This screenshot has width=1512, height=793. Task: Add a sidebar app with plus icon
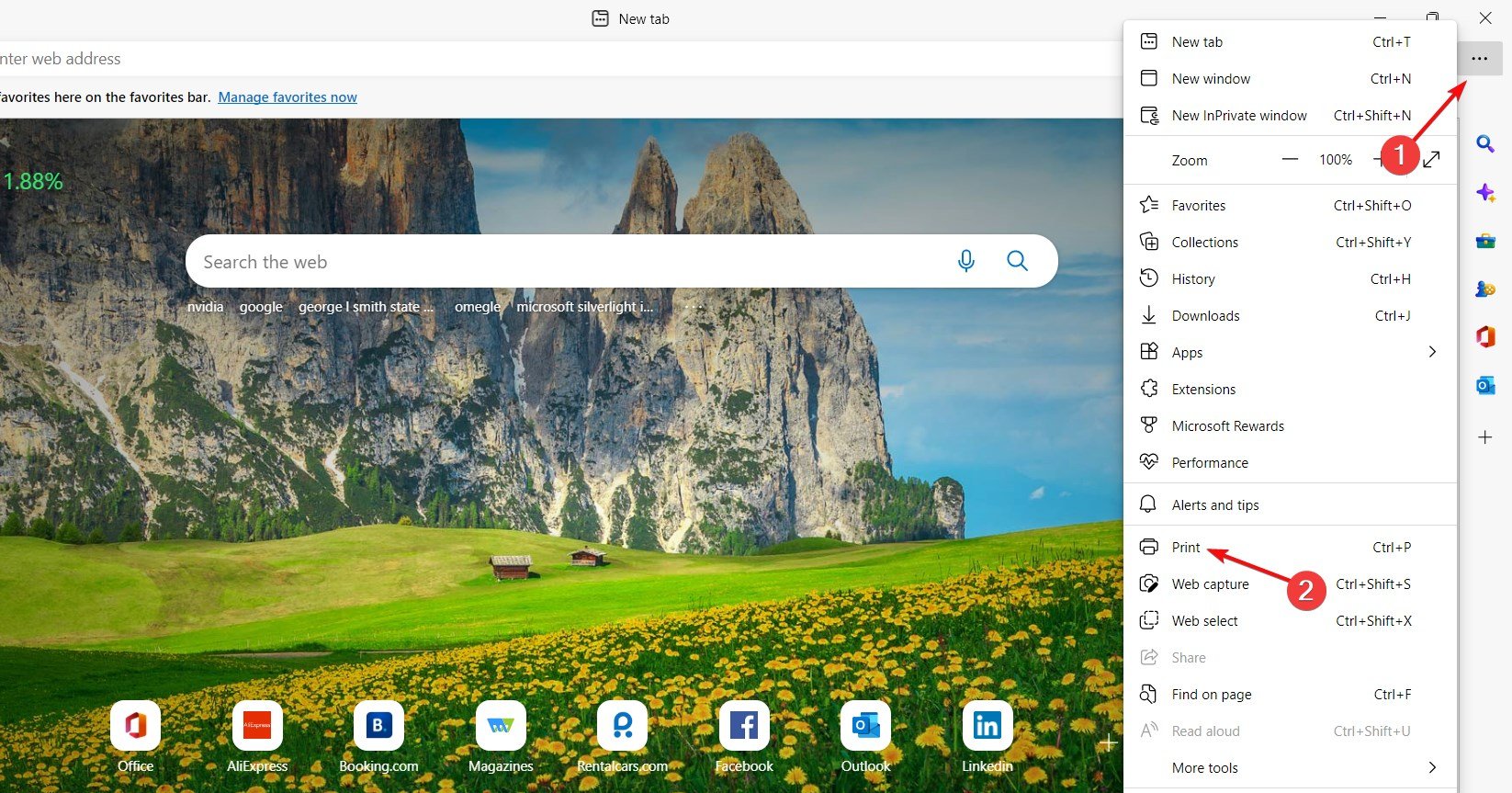click(x=1485, y=437)
